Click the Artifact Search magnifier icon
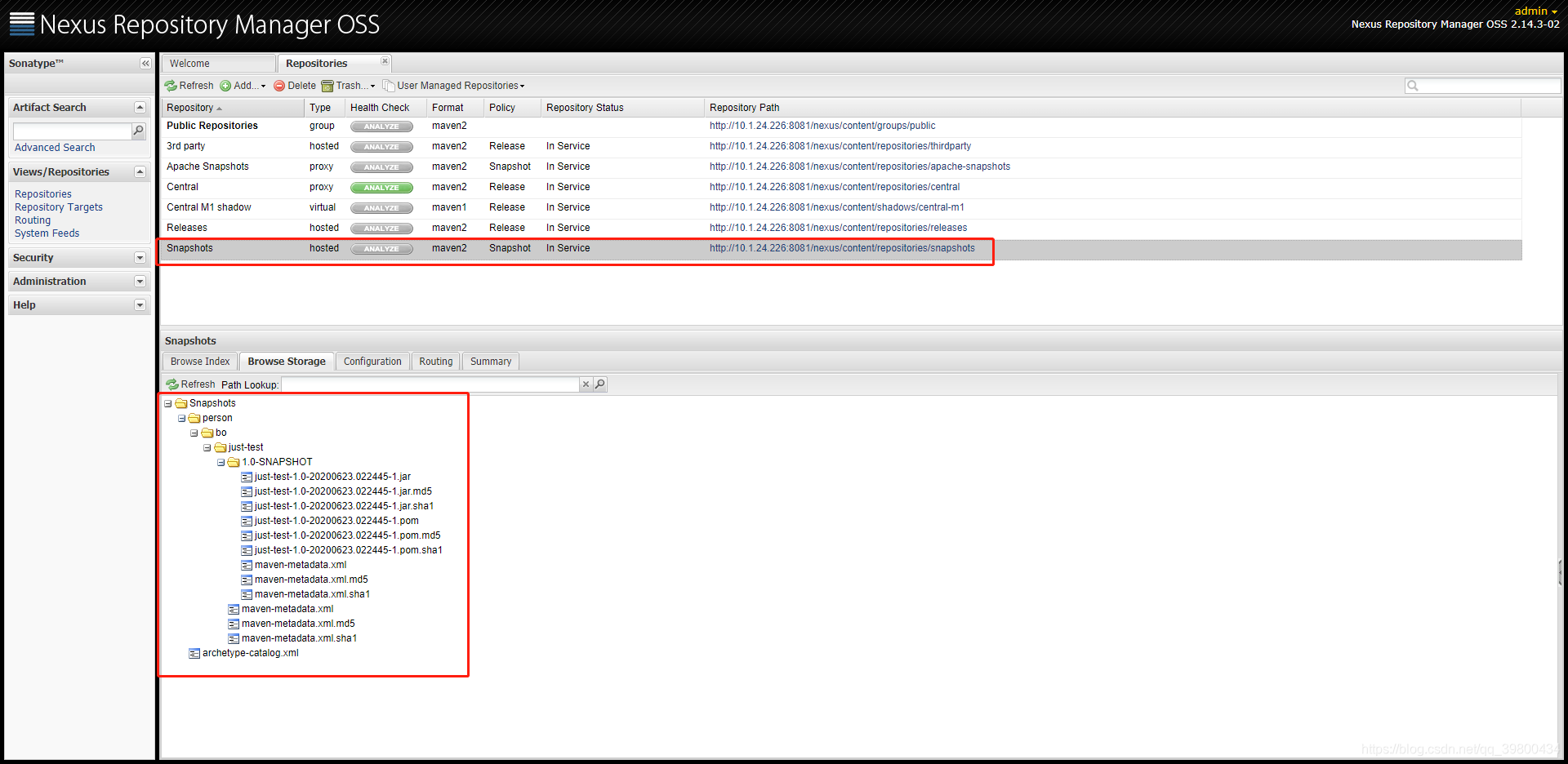Image resolution: width=1568 pixels, height=764 pixels. point(138,131)
